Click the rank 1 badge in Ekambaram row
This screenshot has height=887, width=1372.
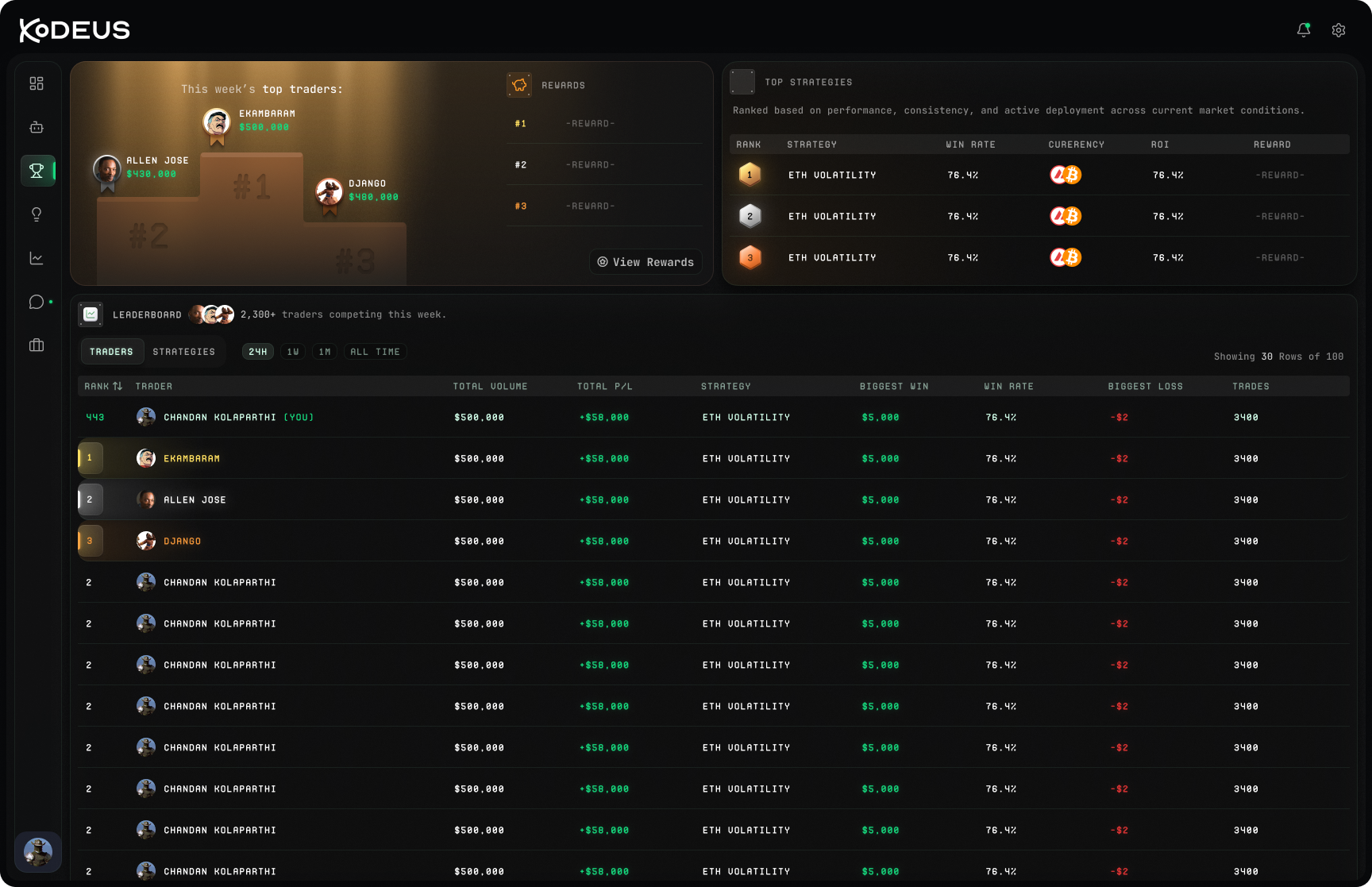point(91,458)
